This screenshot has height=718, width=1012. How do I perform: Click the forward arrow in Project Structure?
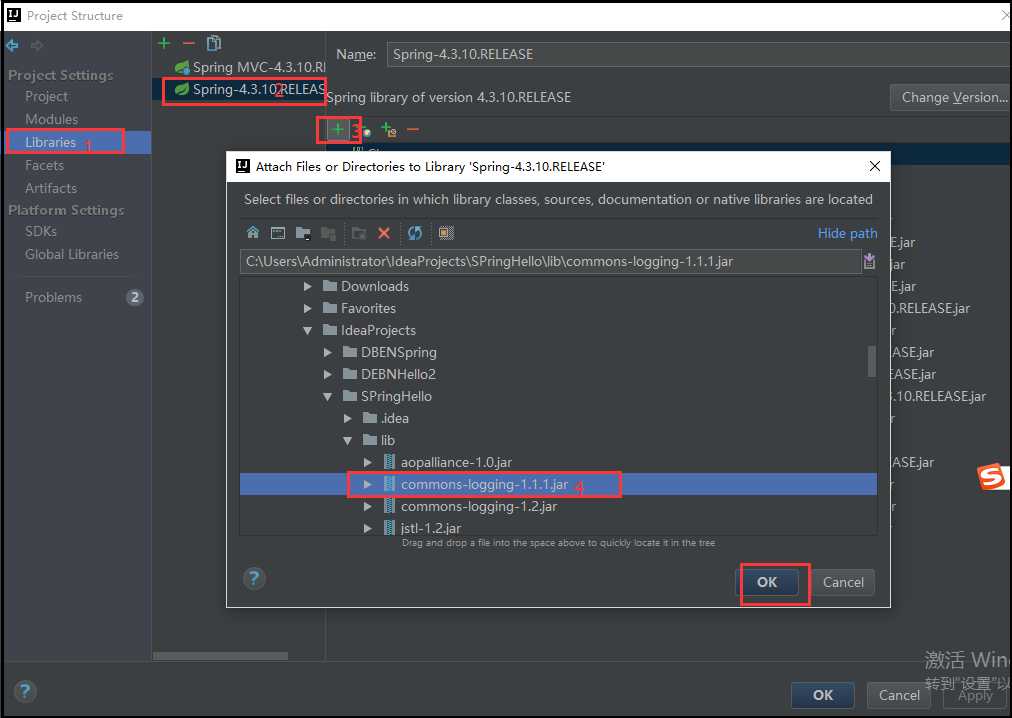click(37, 45)
